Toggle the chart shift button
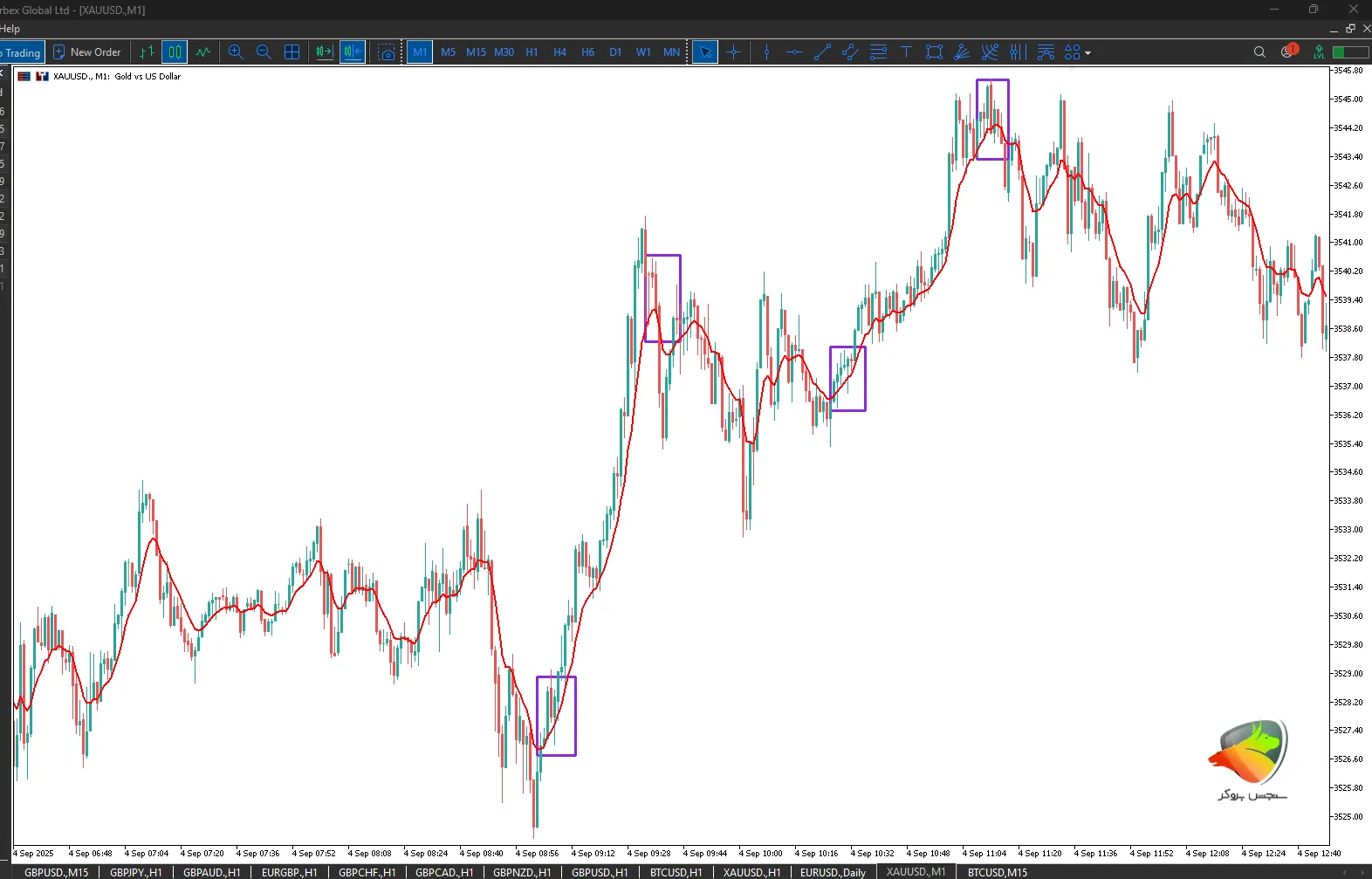The height and width of the screenshot is (879, 1372). (x=353, y=52)
